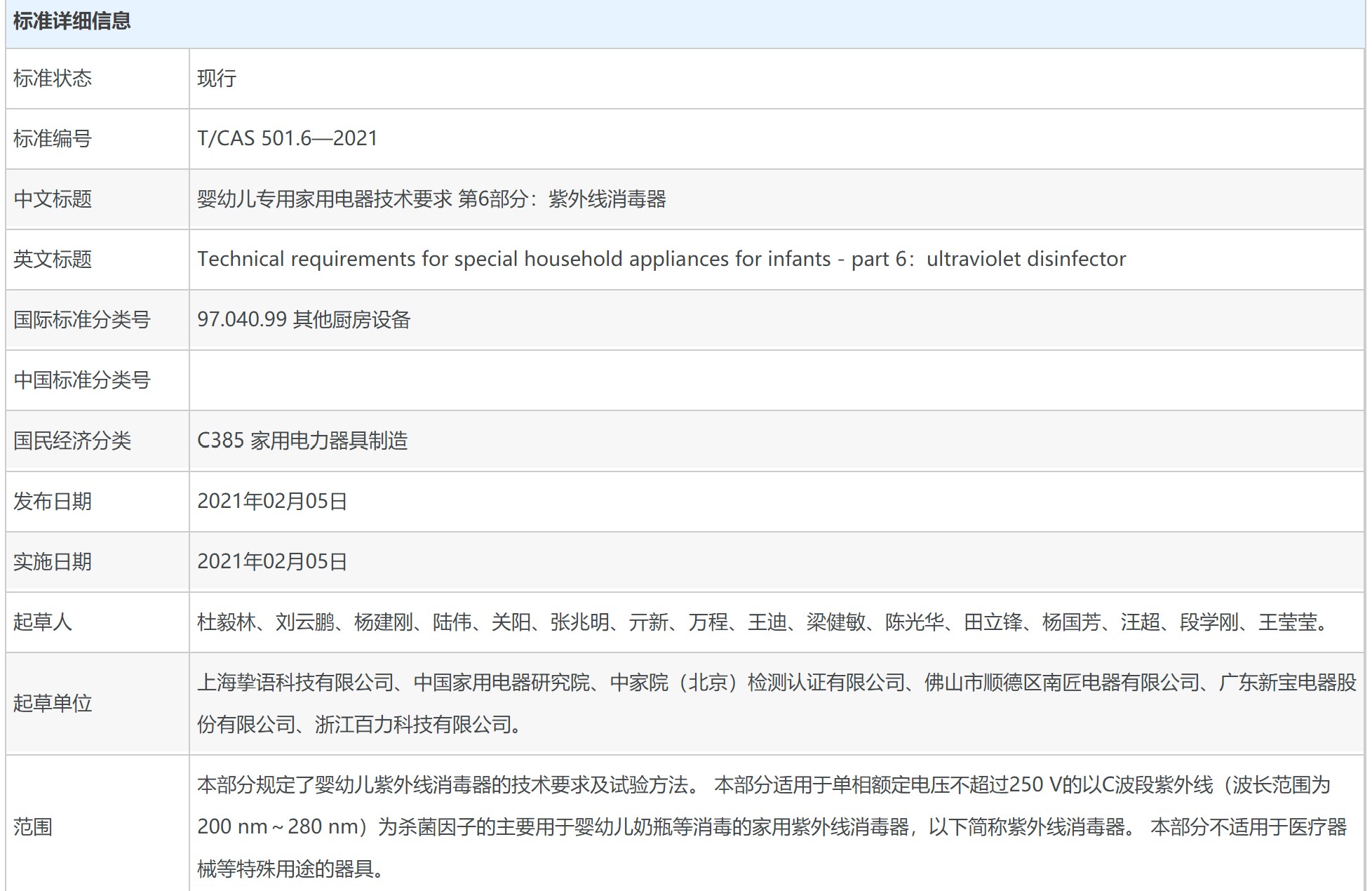This screenshot has width=1372, height=891.
Task: Select the 现行 status value
Action: click(217, 78)
